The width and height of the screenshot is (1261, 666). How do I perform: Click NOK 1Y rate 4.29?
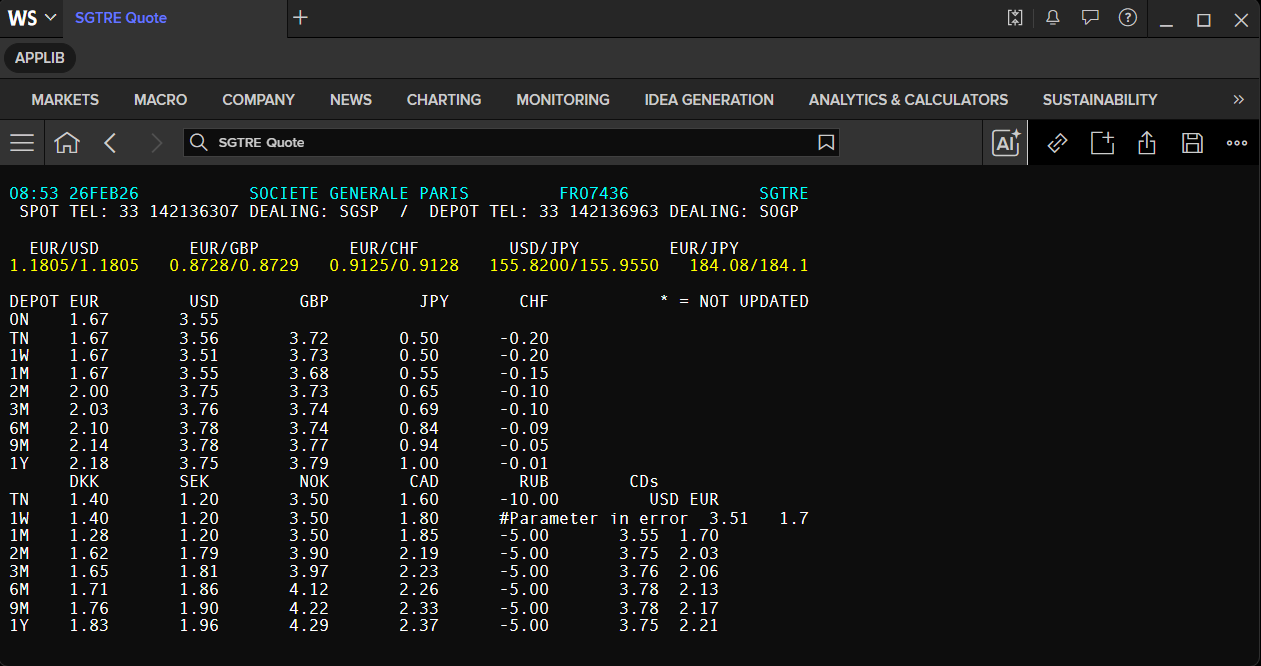click(x=309, y=625)
